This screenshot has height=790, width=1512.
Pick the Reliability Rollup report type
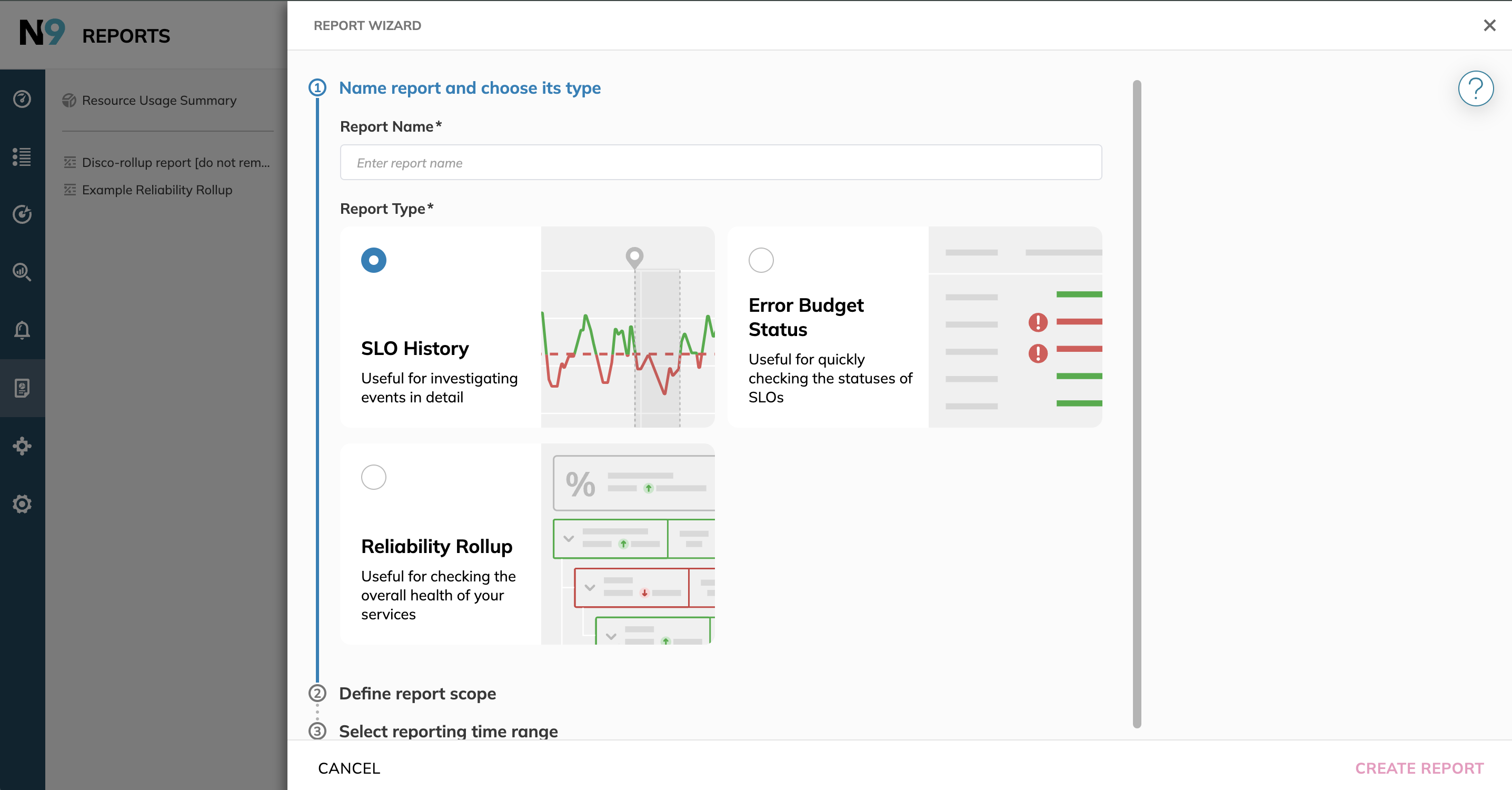373,477
